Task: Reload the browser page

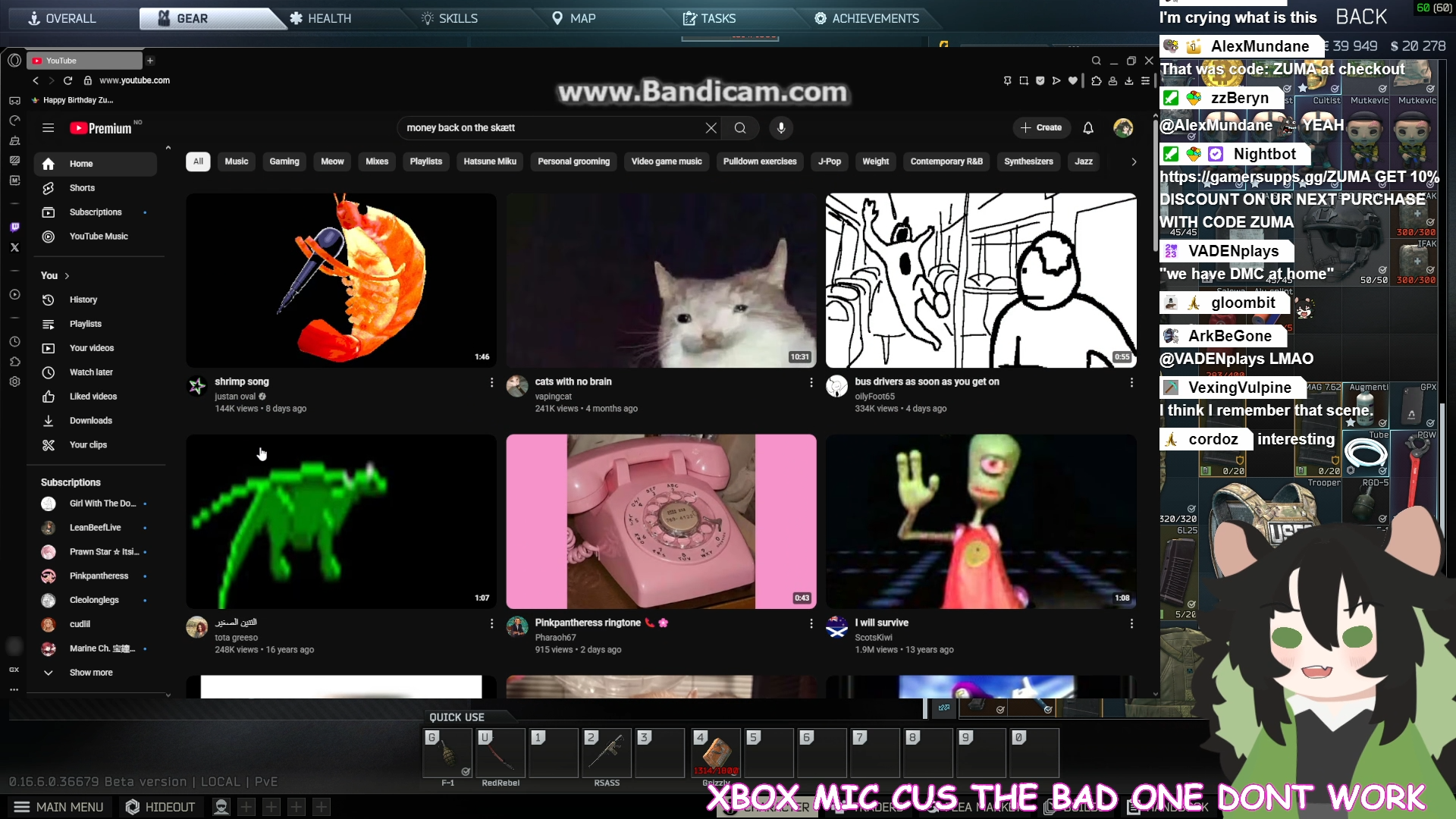Action: pyautogui.click(x=67, y=80)
